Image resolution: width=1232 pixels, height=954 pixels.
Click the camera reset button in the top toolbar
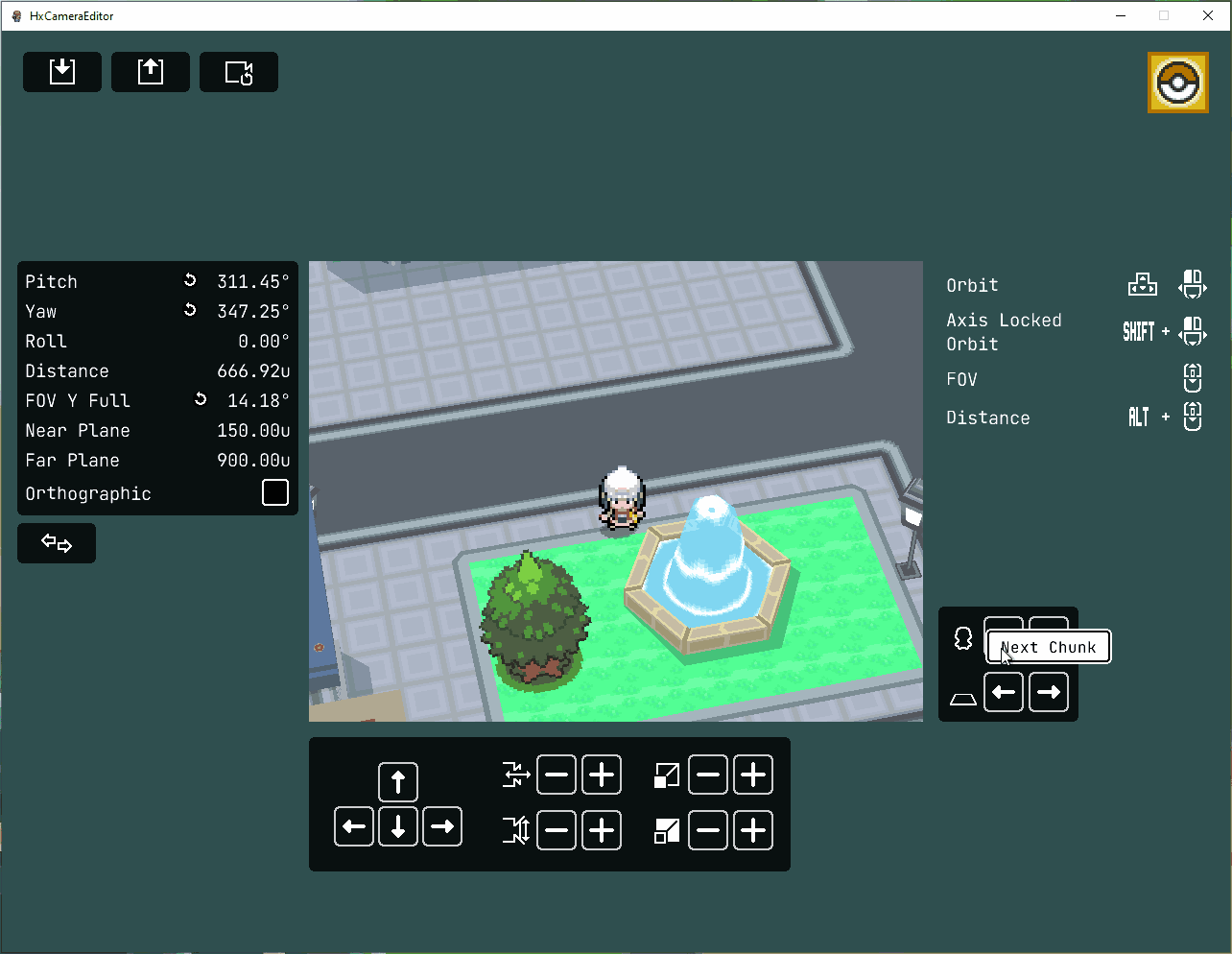click(x=239, y=72)
